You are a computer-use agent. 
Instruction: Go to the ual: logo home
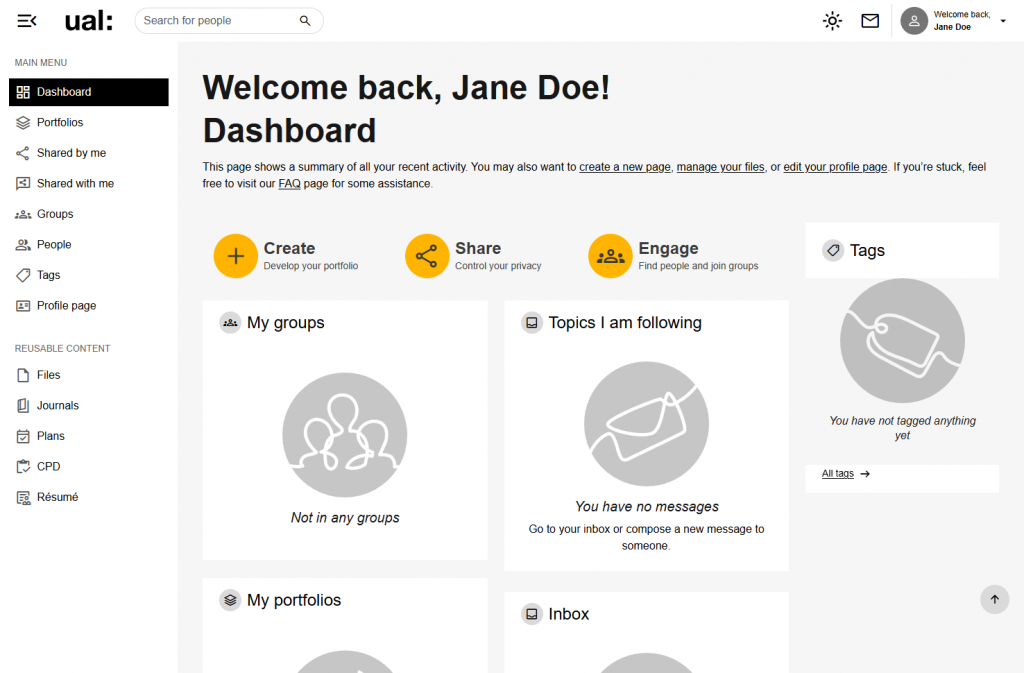89,21
